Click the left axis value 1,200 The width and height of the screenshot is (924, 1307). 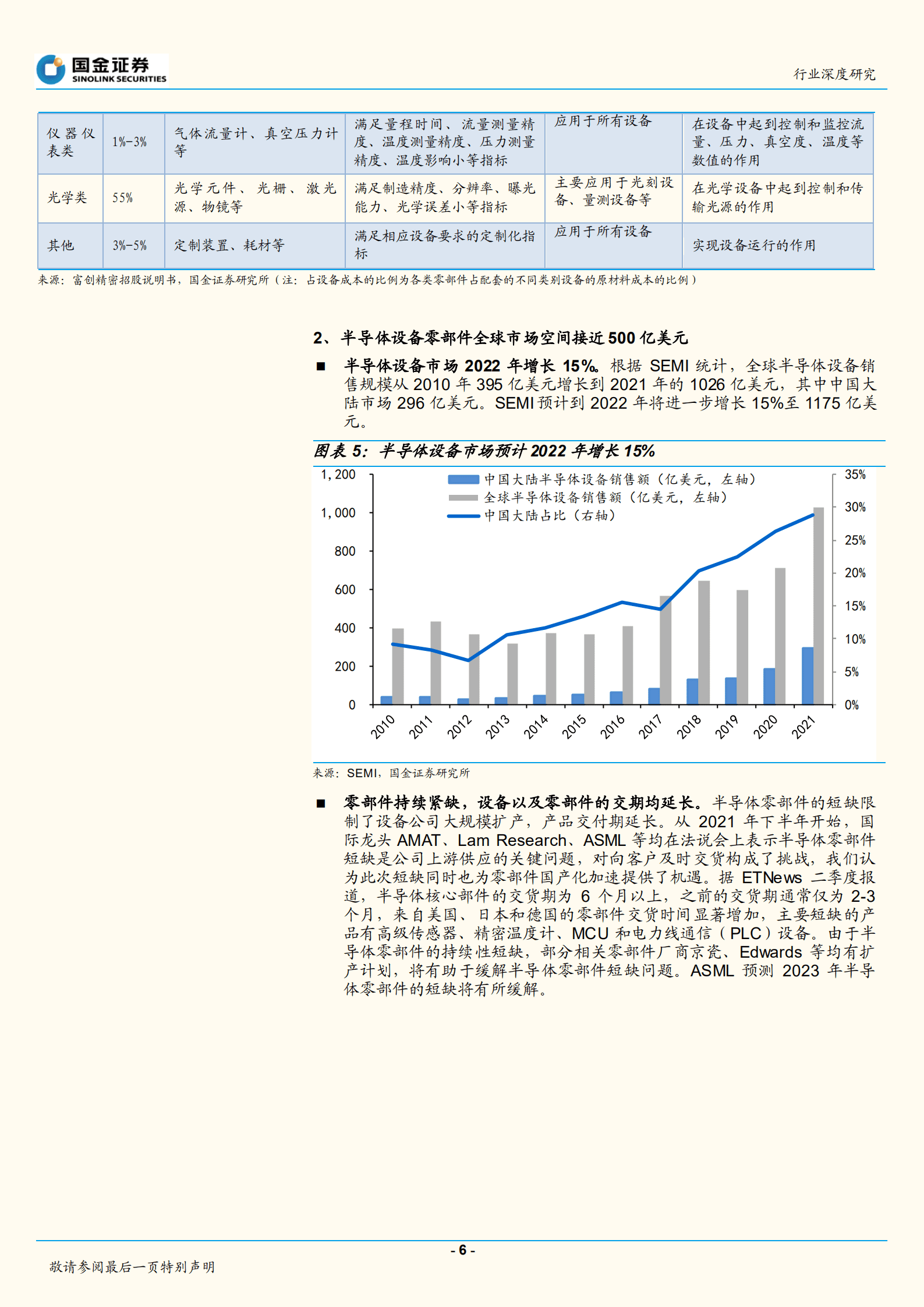pos(338,474)
